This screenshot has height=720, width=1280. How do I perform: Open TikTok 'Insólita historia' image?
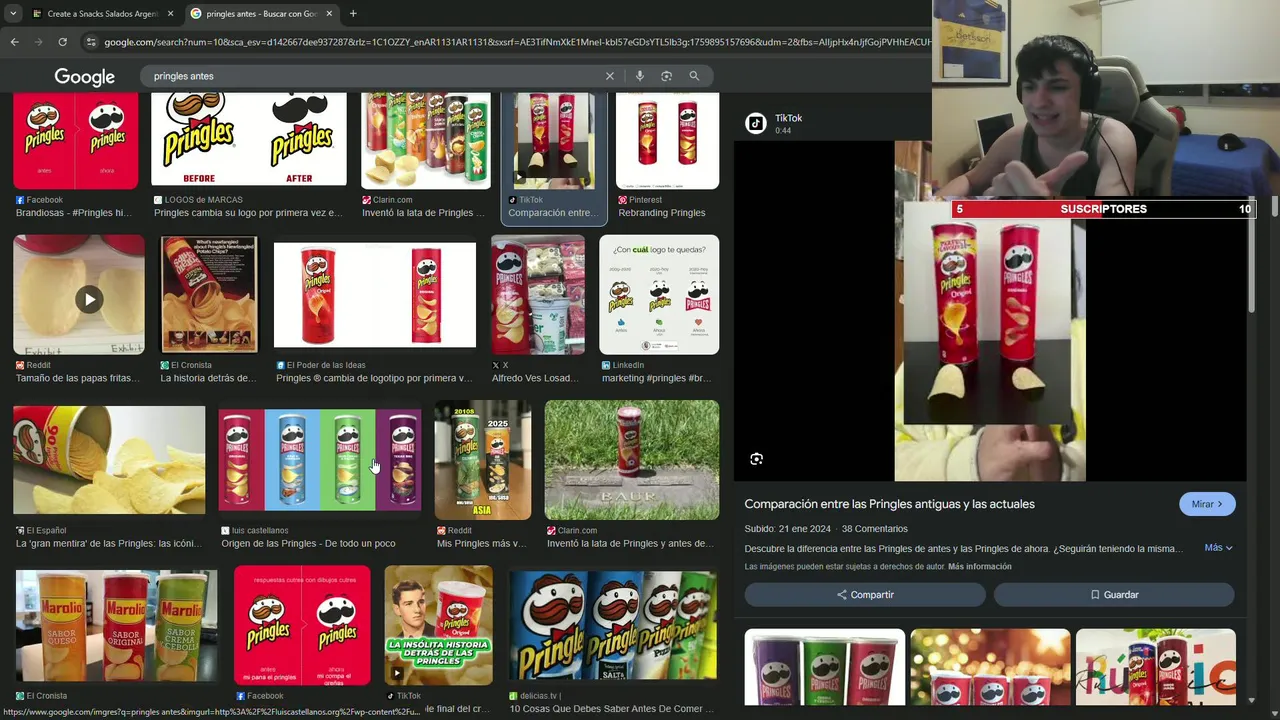[x=438, y=626]
